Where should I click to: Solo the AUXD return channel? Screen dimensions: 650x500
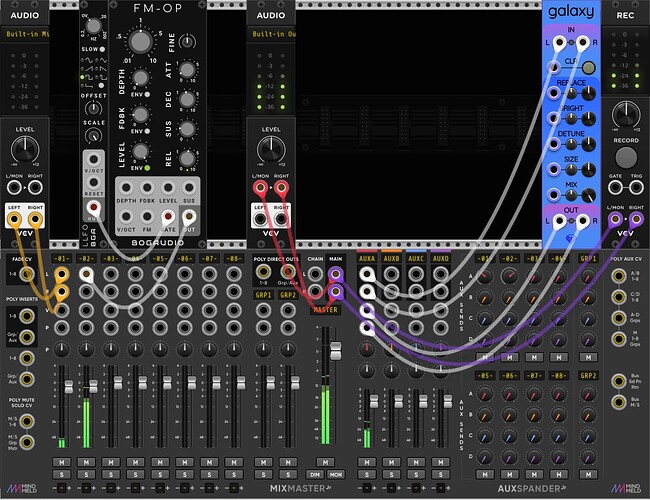tap(441, 474)
